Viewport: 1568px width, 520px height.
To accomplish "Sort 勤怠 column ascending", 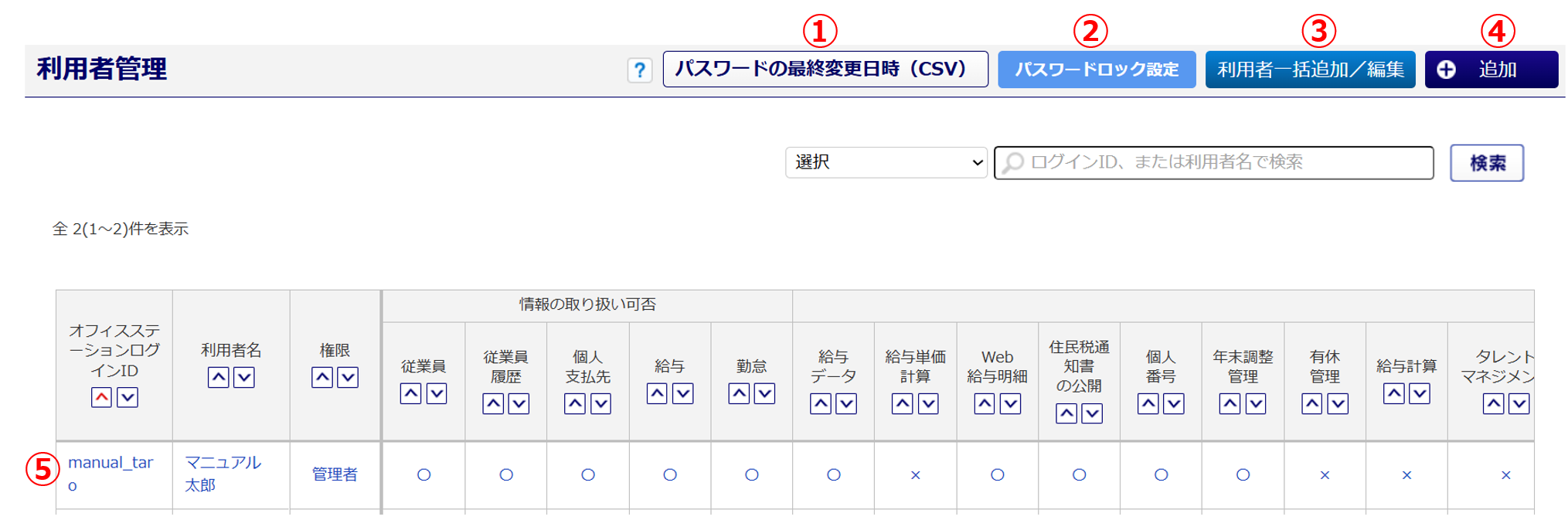I will coord(739,393).
